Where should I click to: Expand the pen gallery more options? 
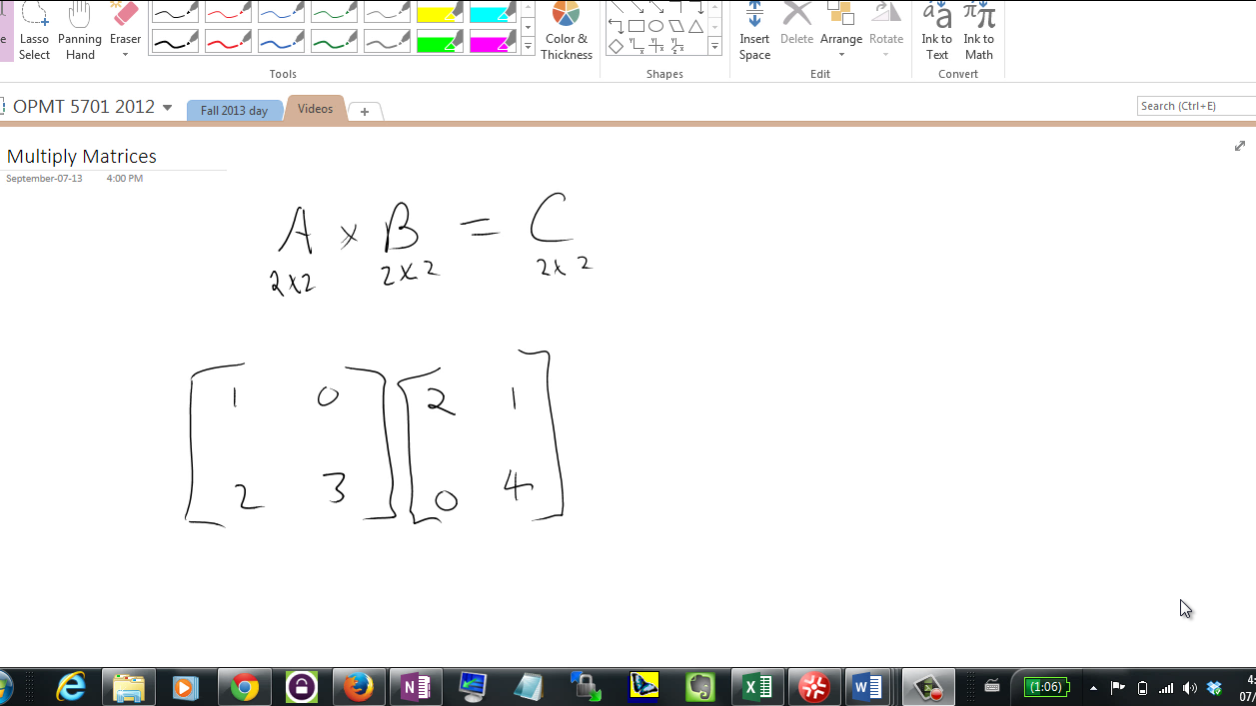point(528,46)
